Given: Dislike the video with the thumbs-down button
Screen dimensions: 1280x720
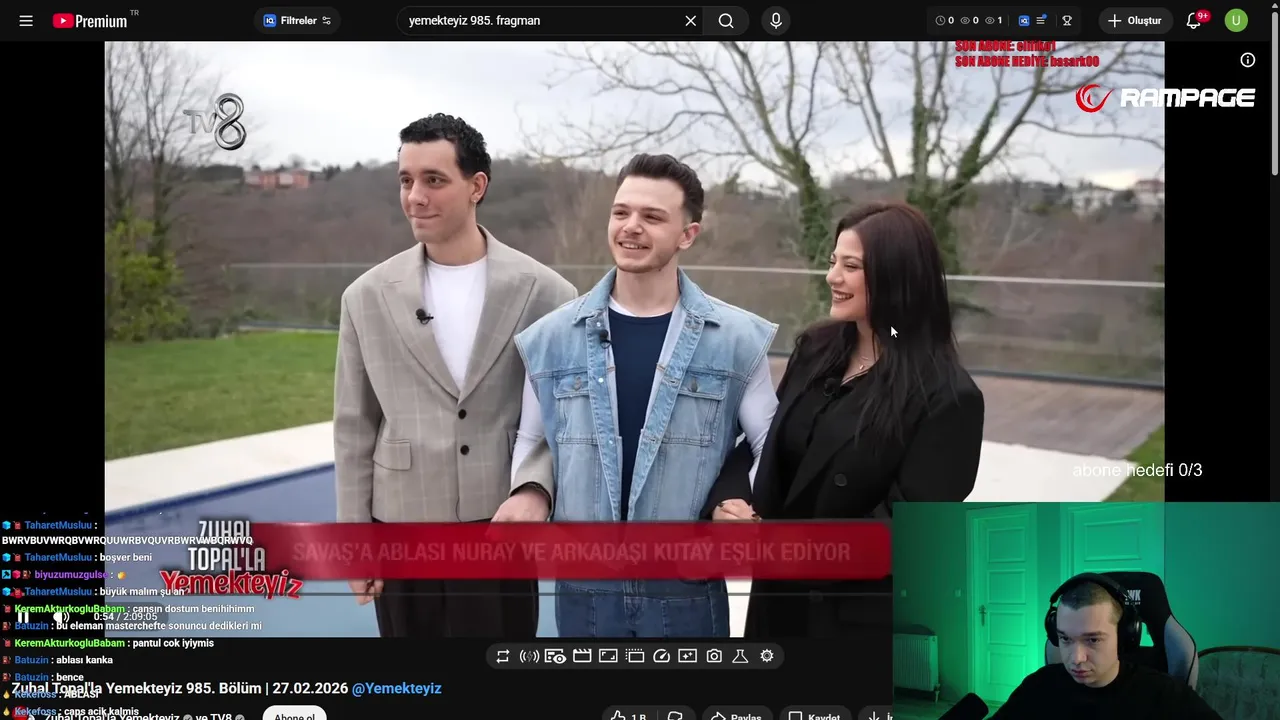Looking at the screenshot, I should [675, 715].
